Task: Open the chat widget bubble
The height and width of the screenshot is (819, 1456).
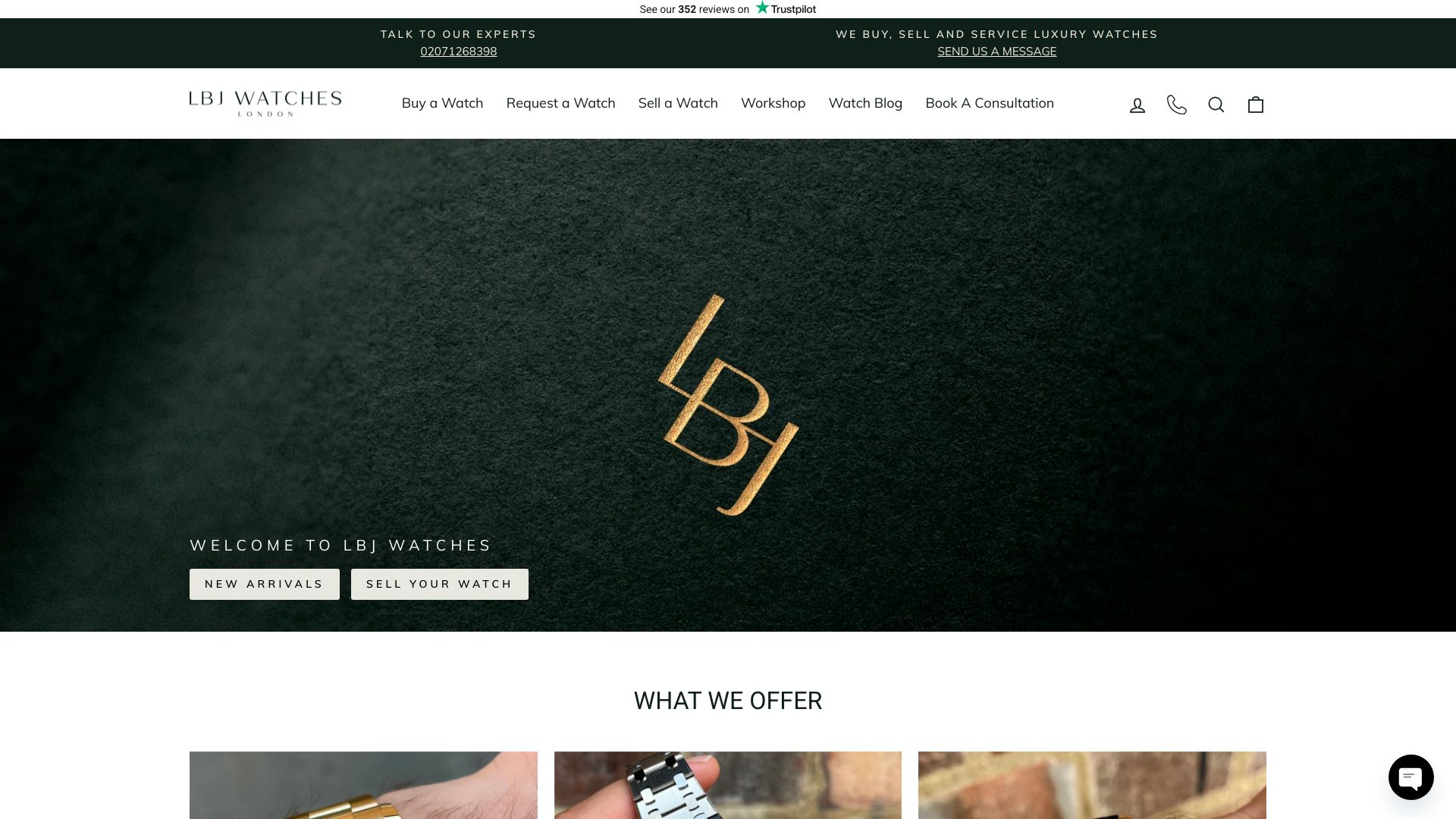Action: tap(1410, 777)
